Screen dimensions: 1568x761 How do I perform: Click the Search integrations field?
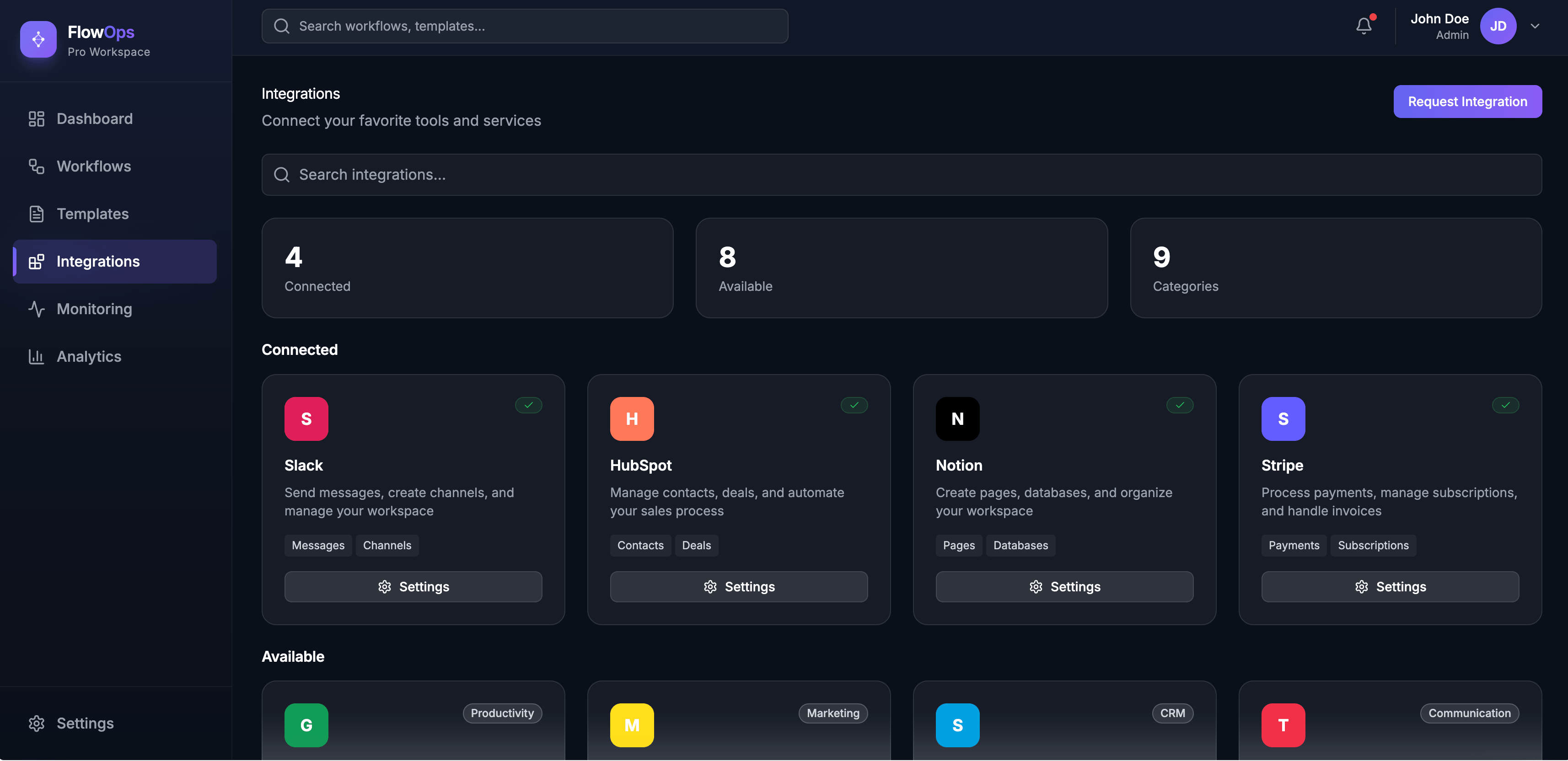[x=901, y=175]
